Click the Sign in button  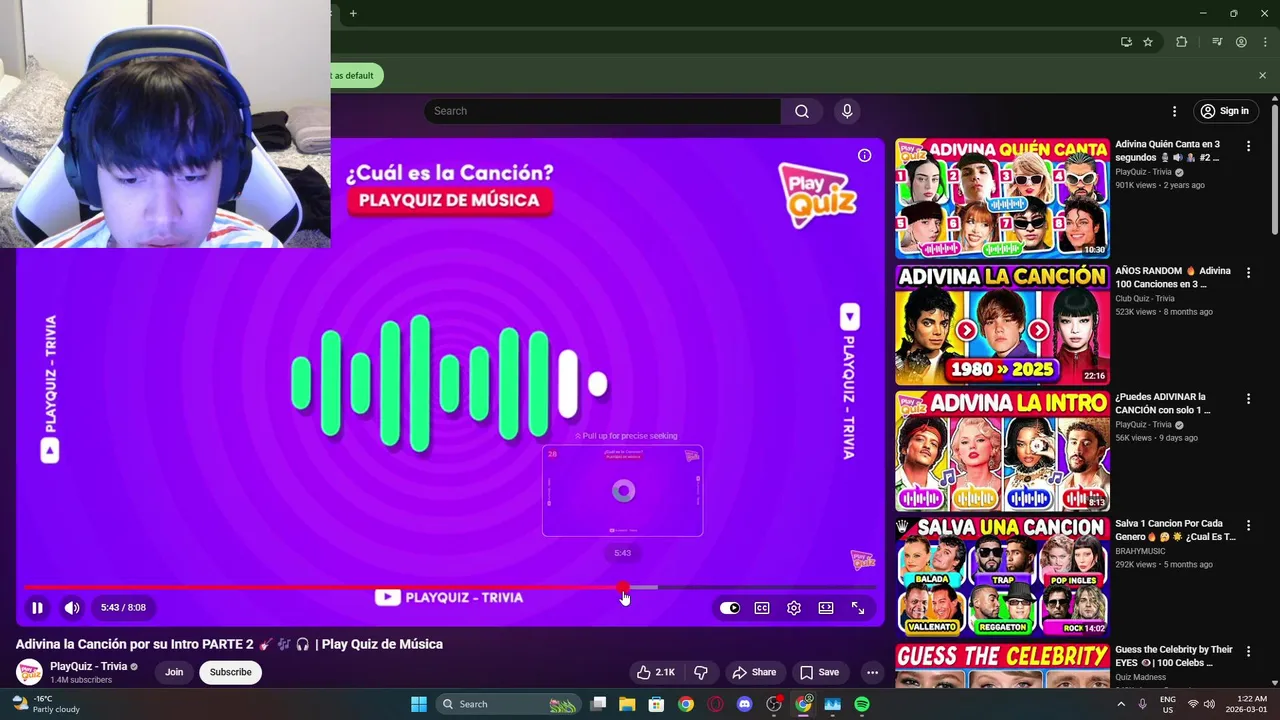click(x=1226, y=111)
